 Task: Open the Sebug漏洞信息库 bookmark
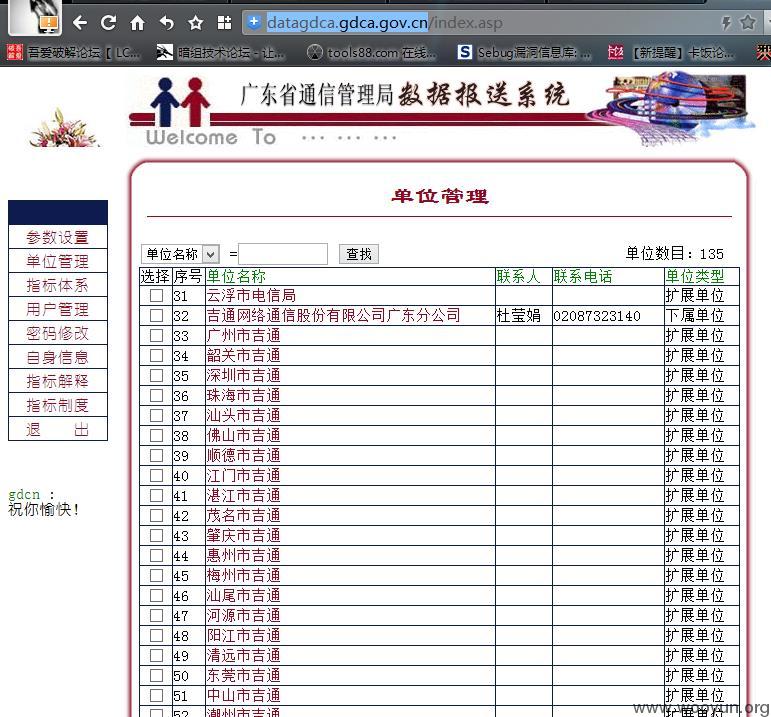[x=524, y=52]
